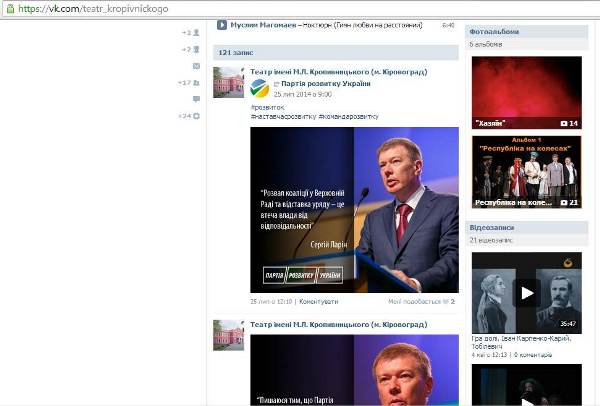Open the 'Партія розвитку України' repost link

click(326, 84)
